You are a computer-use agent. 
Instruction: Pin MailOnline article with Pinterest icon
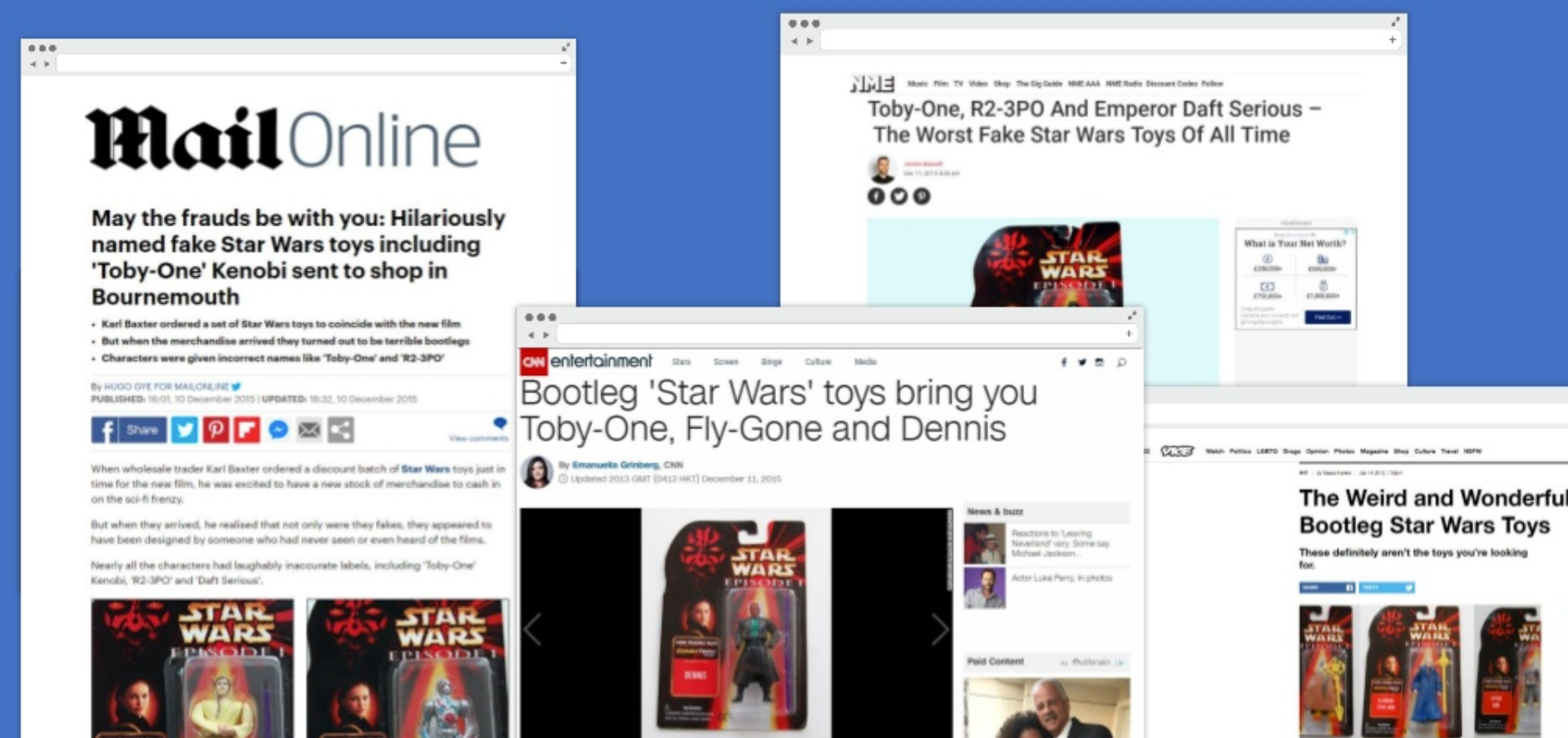point(215,429)
